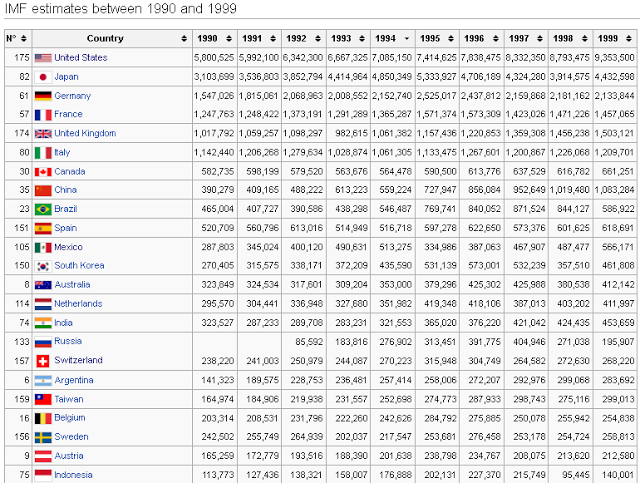Sort by 1993 column arrows
Screen dimensions: 640x483
[362, 38]
